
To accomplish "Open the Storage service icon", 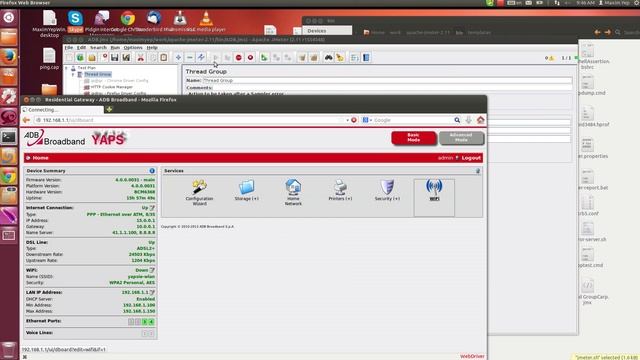I will (247, 190).
